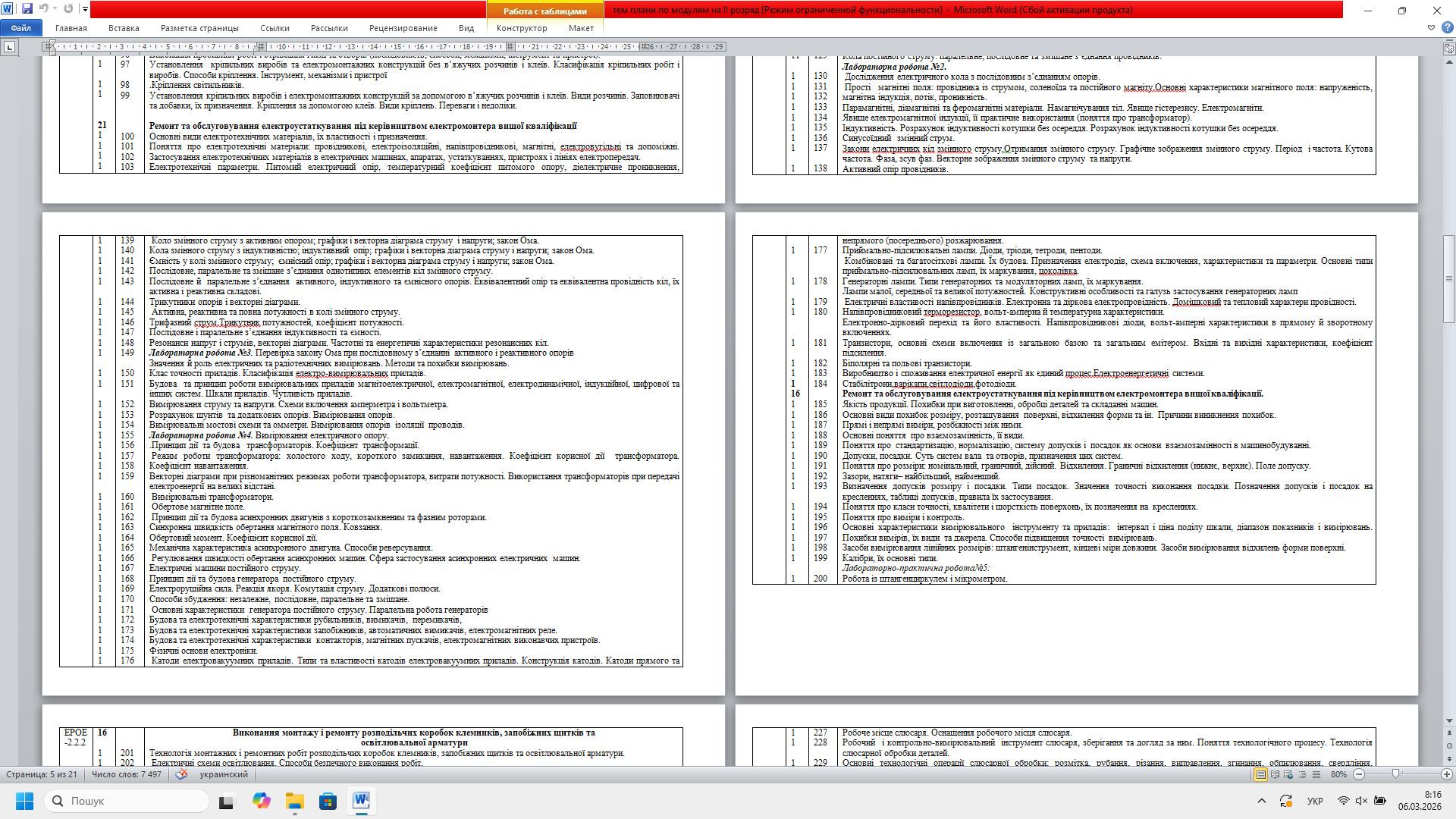Switch to Web Layout view
Viewport: 1456px width, 819px height.
[1288, 774]
